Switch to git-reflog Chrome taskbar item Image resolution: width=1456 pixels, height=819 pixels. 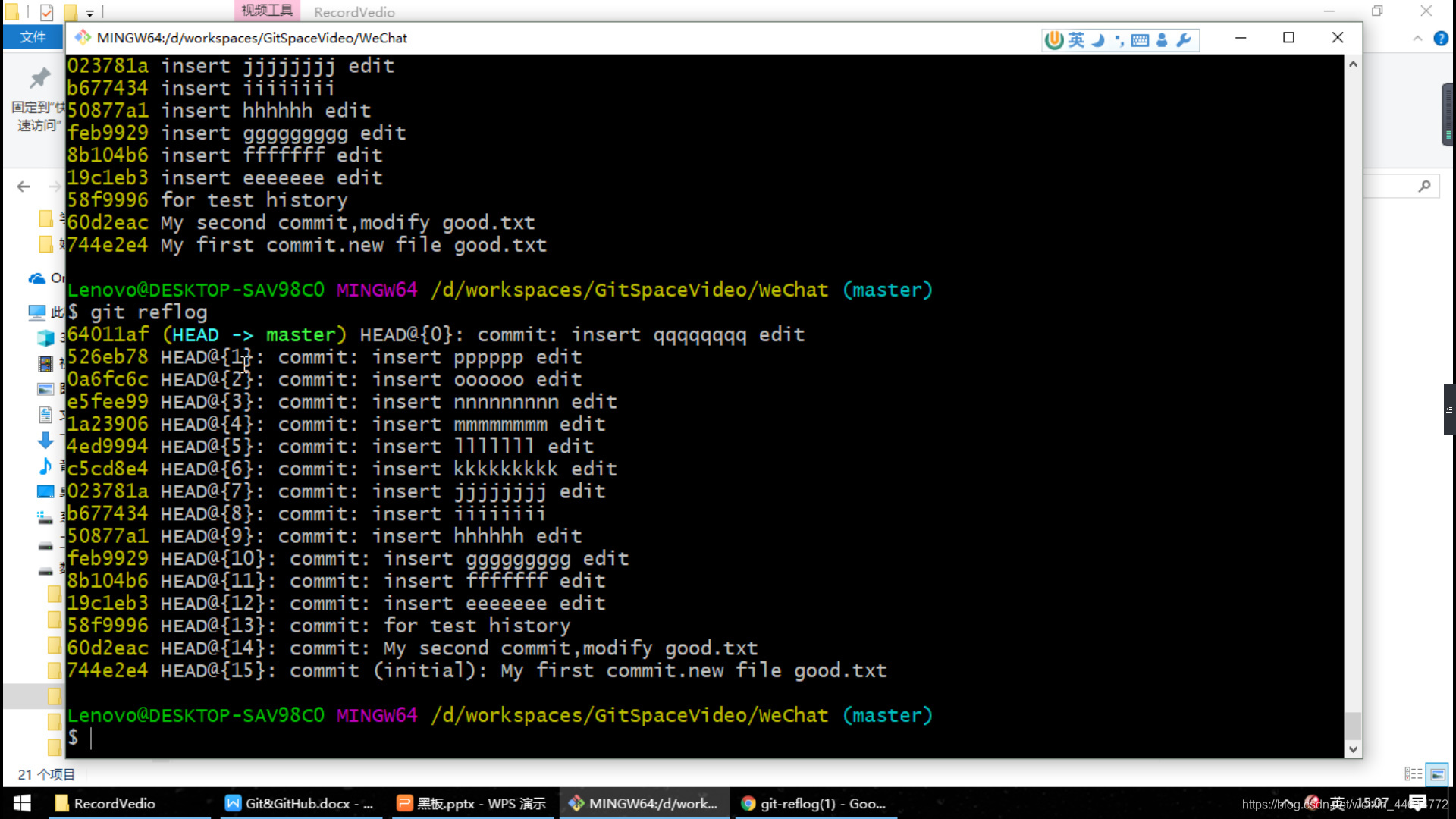tap(817, 803)
